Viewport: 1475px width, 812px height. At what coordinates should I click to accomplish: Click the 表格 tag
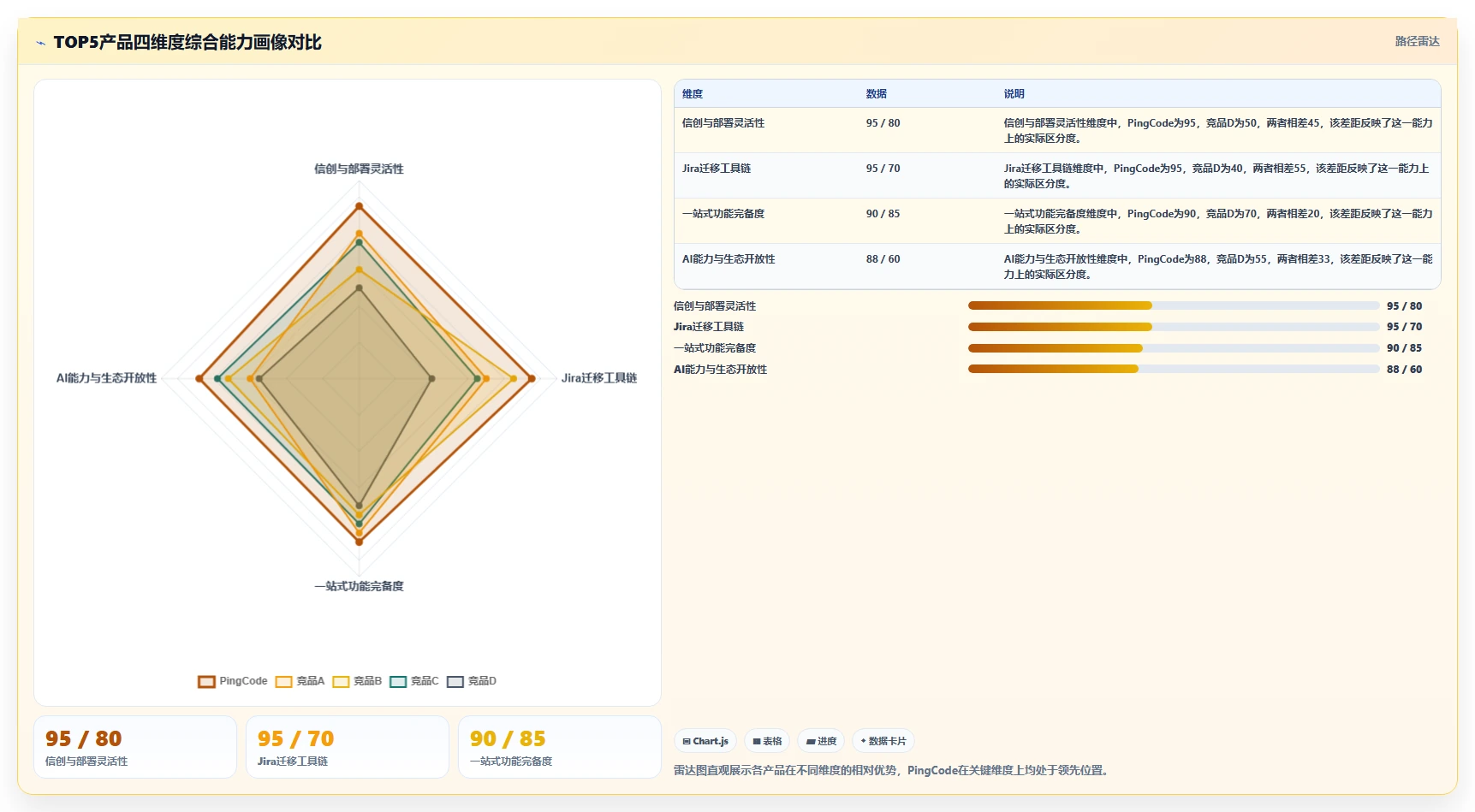pyautogui.click(x=767, y=741)
